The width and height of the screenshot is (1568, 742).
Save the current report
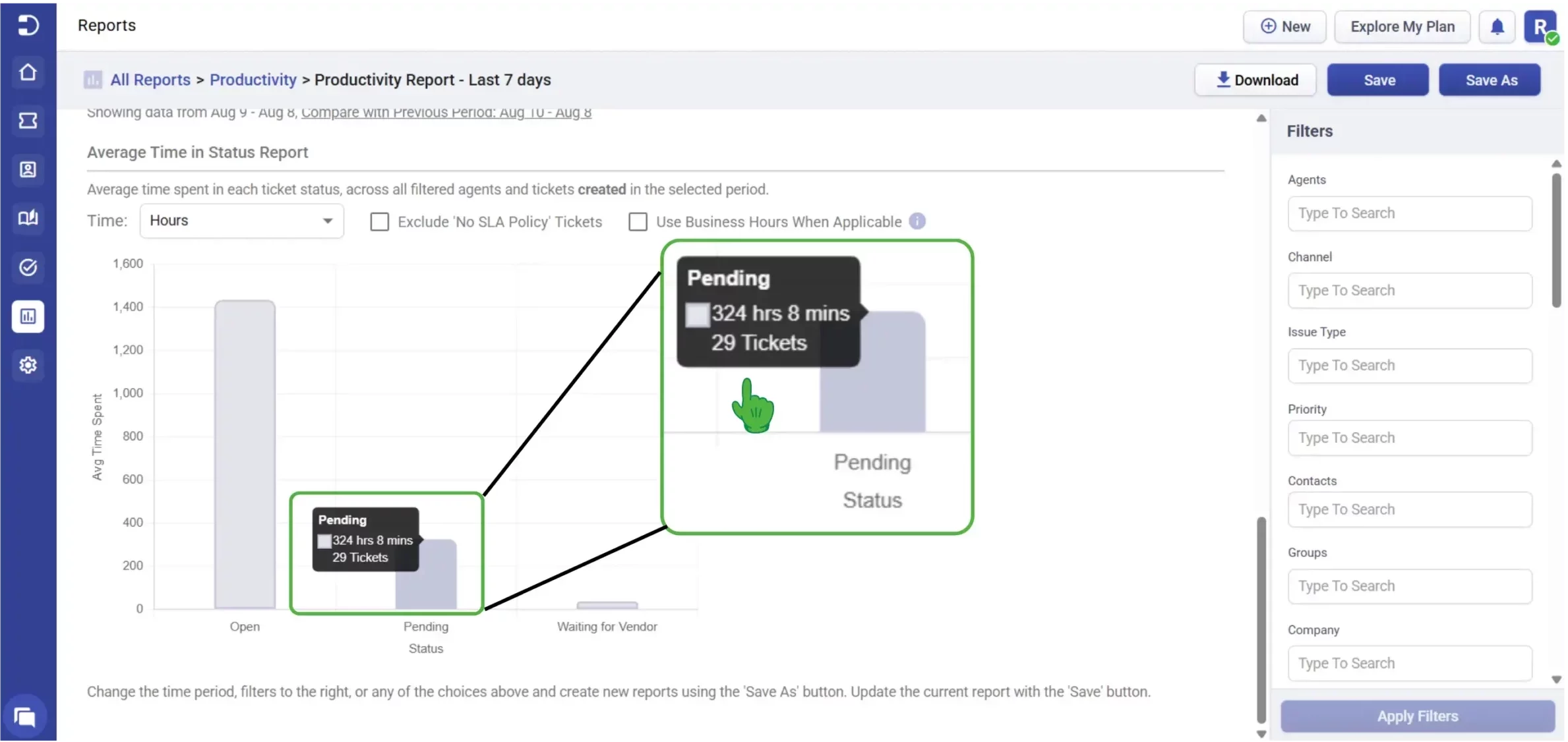[x=1378, y=80]
